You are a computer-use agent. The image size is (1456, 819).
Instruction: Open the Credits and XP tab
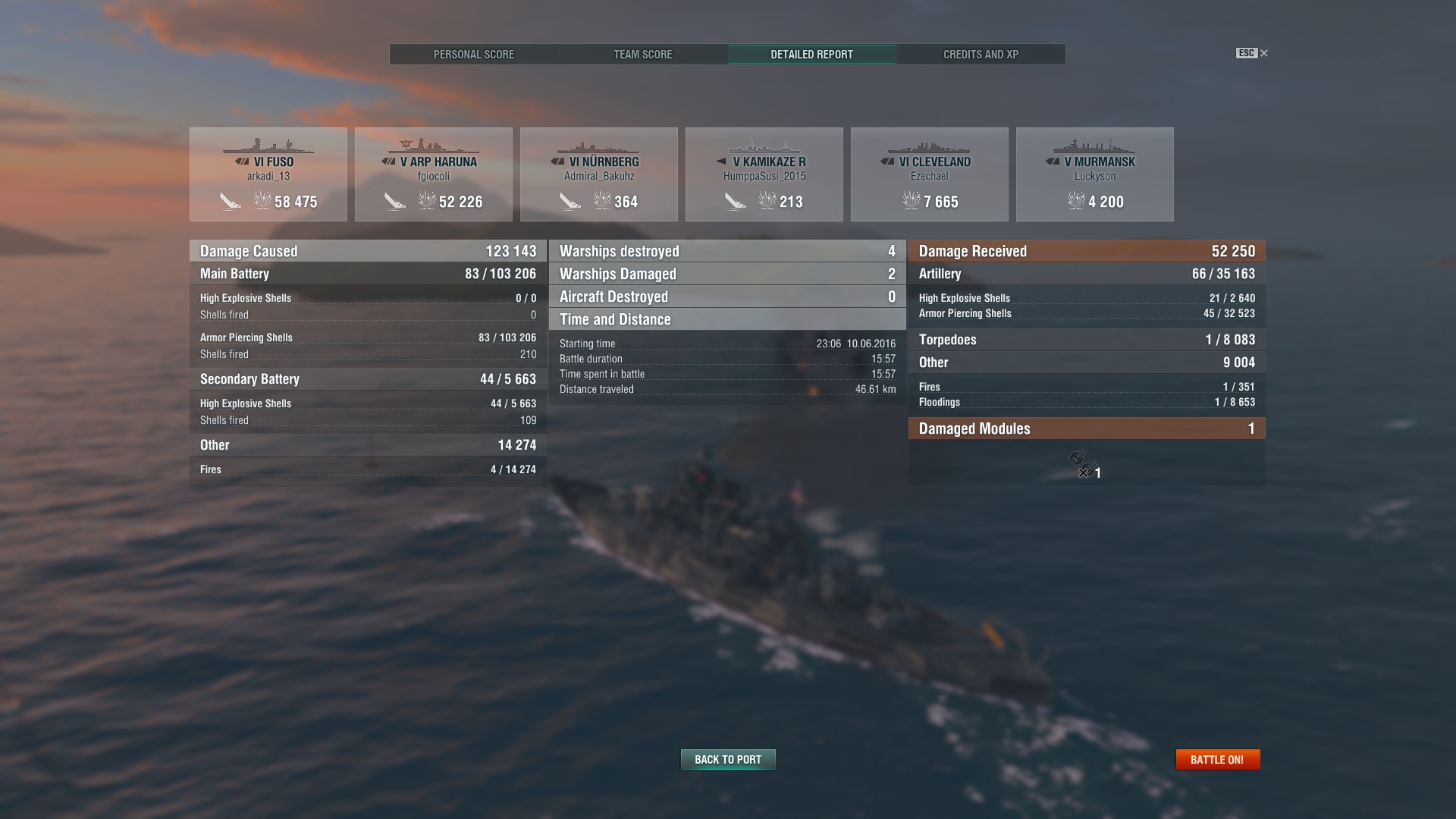[981, 55]
